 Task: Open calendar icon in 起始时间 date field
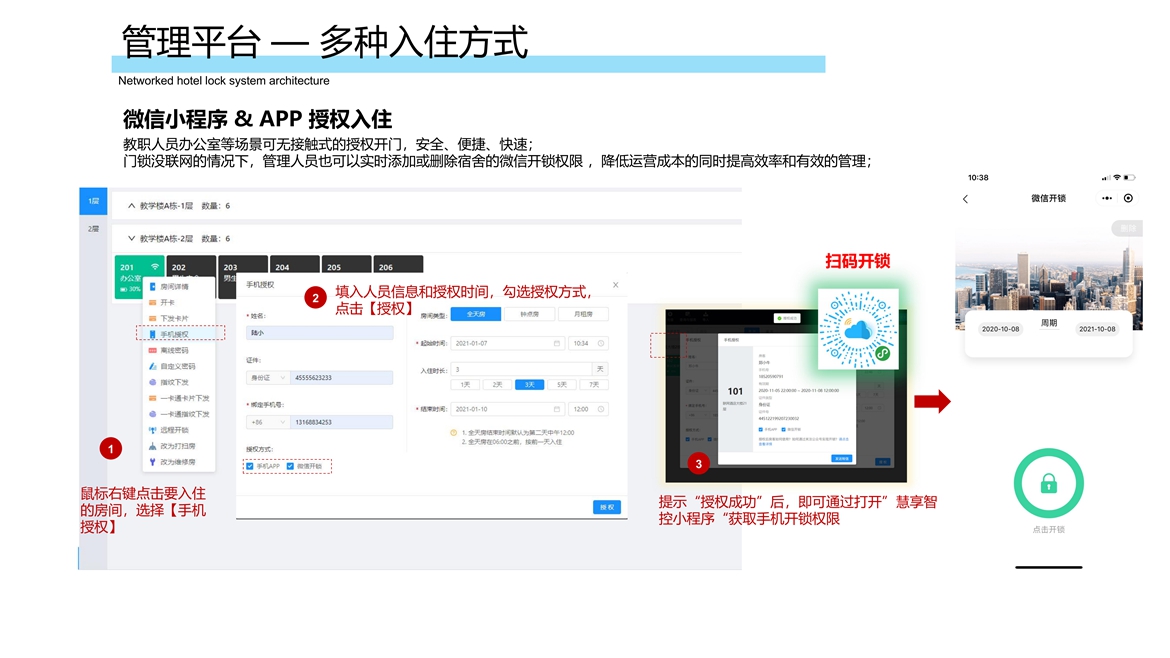click(x=557, y=343)
